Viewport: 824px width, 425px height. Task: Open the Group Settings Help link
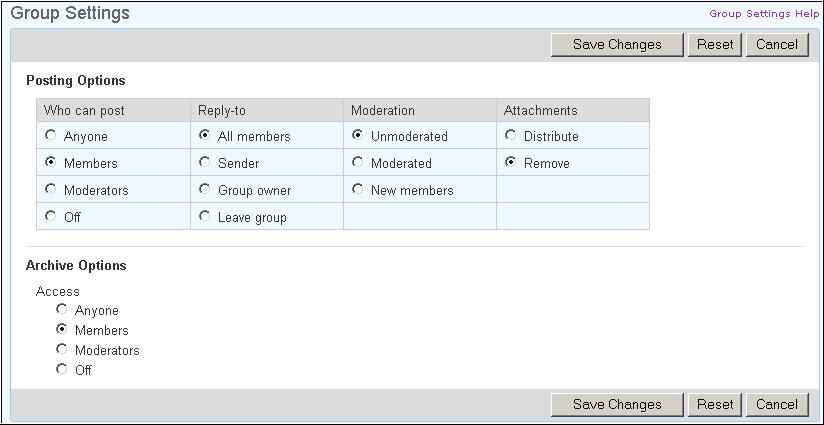pyautogui.click(x=764, y=14)
